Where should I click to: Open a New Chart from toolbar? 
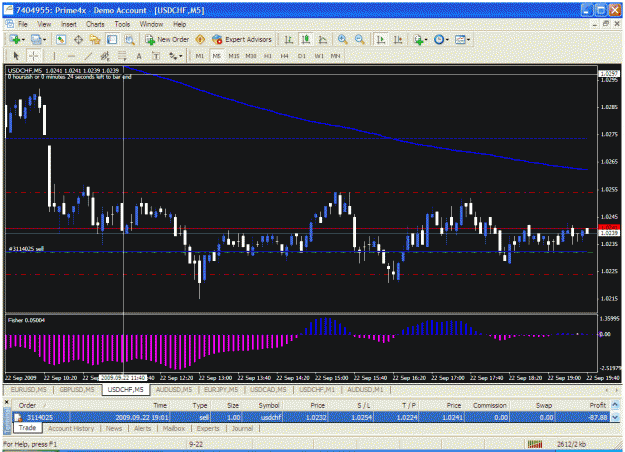(17, 39)
